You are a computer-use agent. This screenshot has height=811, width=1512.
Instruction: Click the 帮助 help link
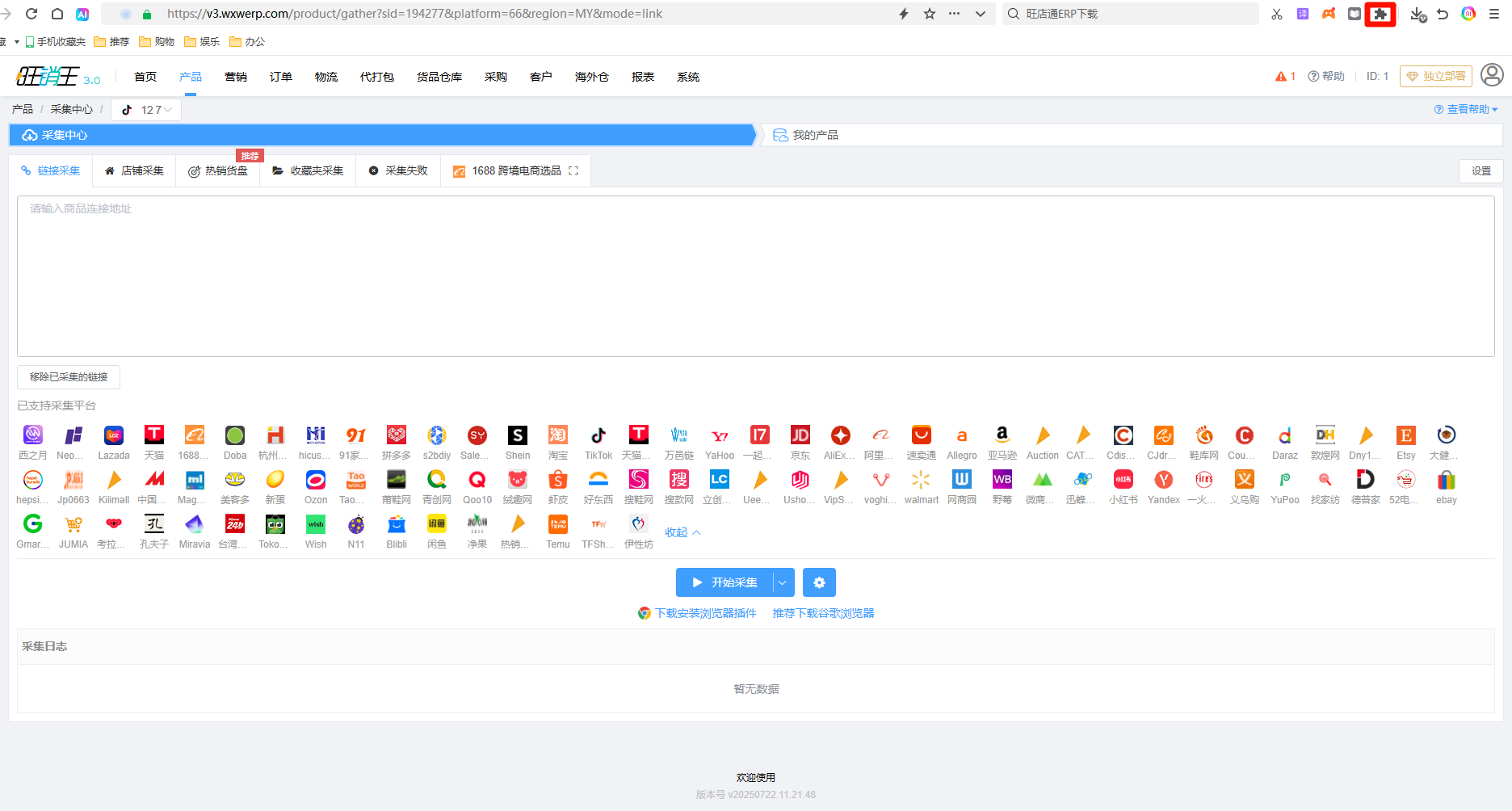(1326, 76)
